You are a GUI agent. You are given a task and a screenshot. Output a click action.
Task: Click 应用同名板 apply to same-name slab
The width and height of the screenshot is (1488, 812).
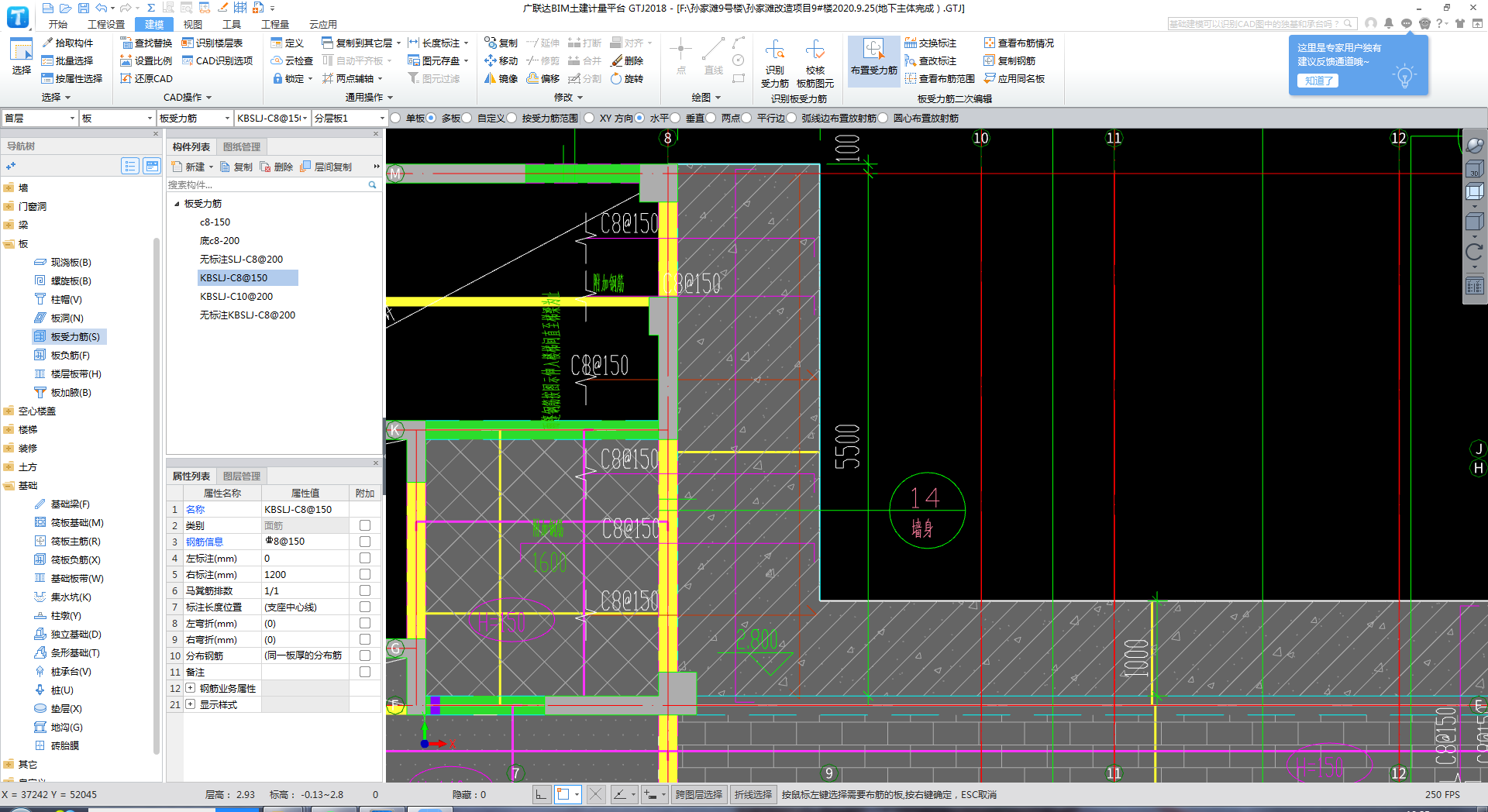[1014, 78]
